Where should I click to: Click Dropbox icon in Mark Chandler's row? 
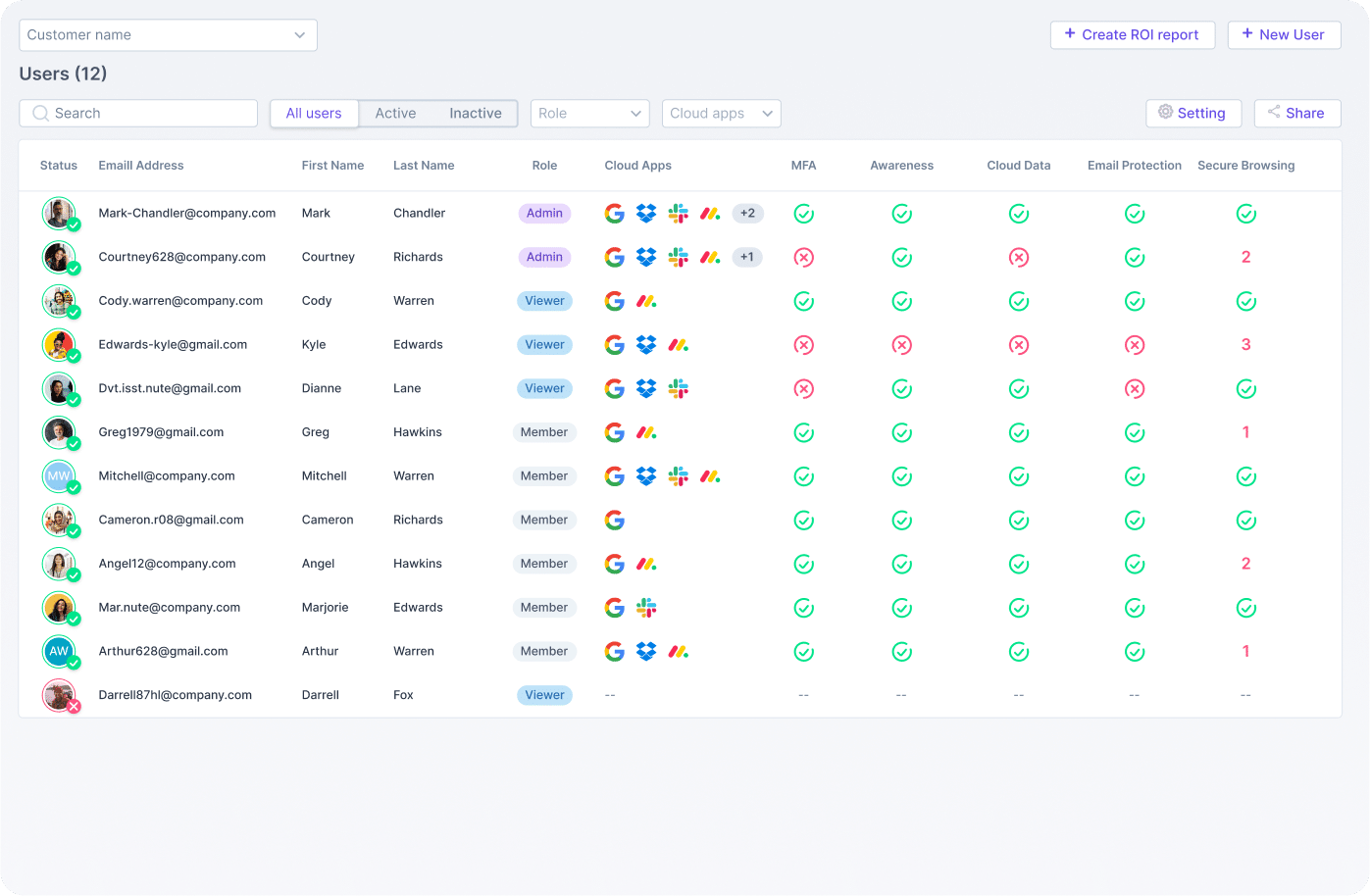[x=646, y=213]
